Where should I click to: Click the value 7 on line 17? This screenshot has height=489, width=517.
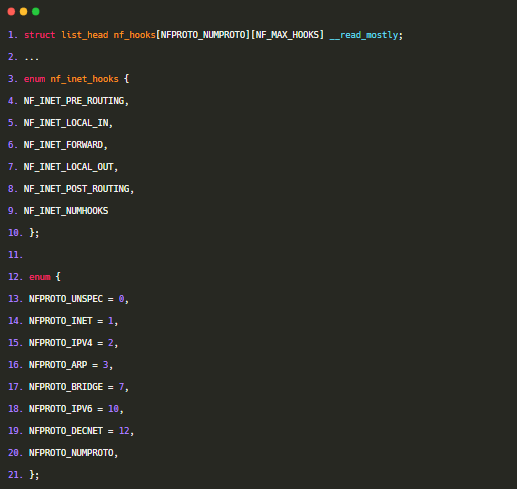[121, 387]
